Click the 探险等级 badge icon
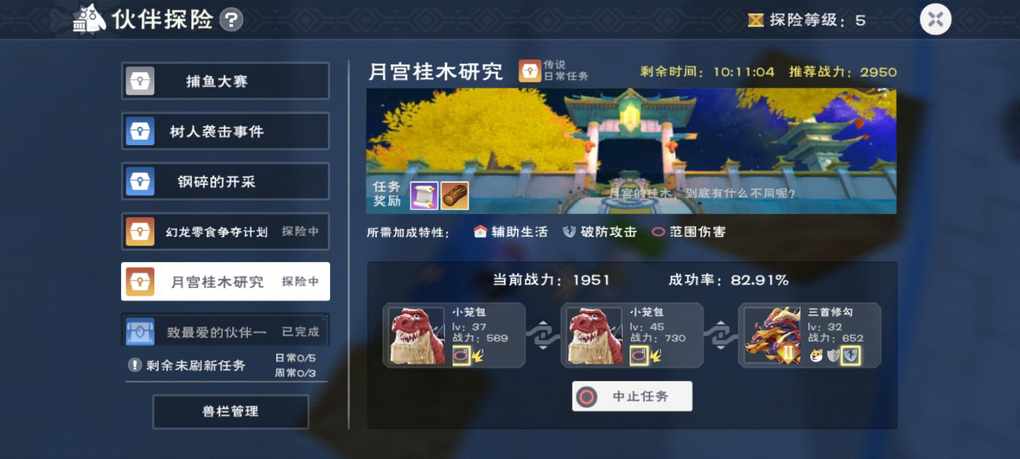Screen dimensions: 1020x459 tap(755, 20)
